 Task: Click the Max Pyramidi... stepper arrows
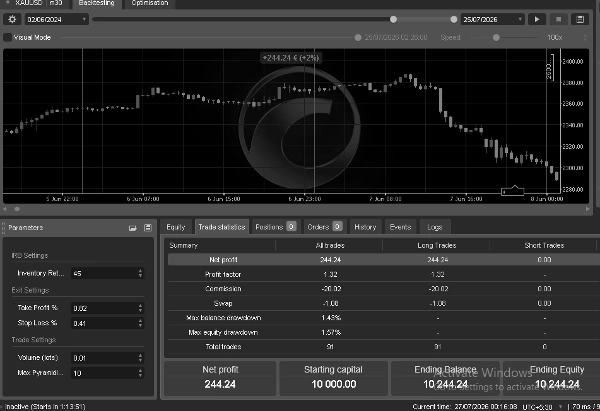[140, 373]
